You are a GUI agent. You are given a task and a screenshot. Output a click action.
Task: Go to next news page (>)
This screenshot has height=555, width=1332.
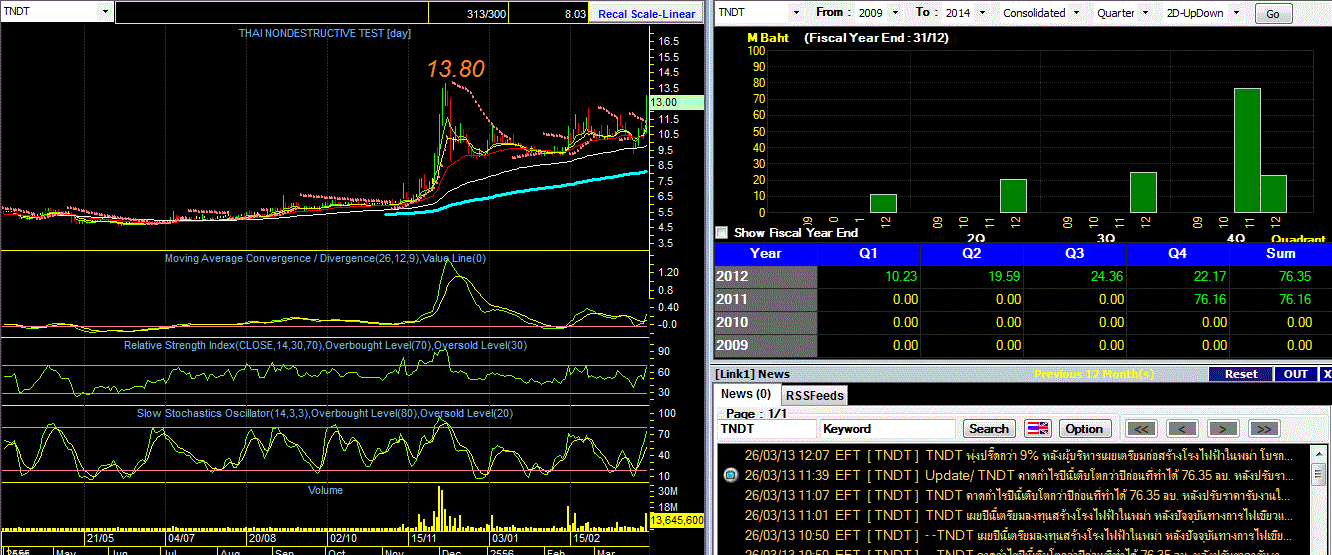(1222, 428)
